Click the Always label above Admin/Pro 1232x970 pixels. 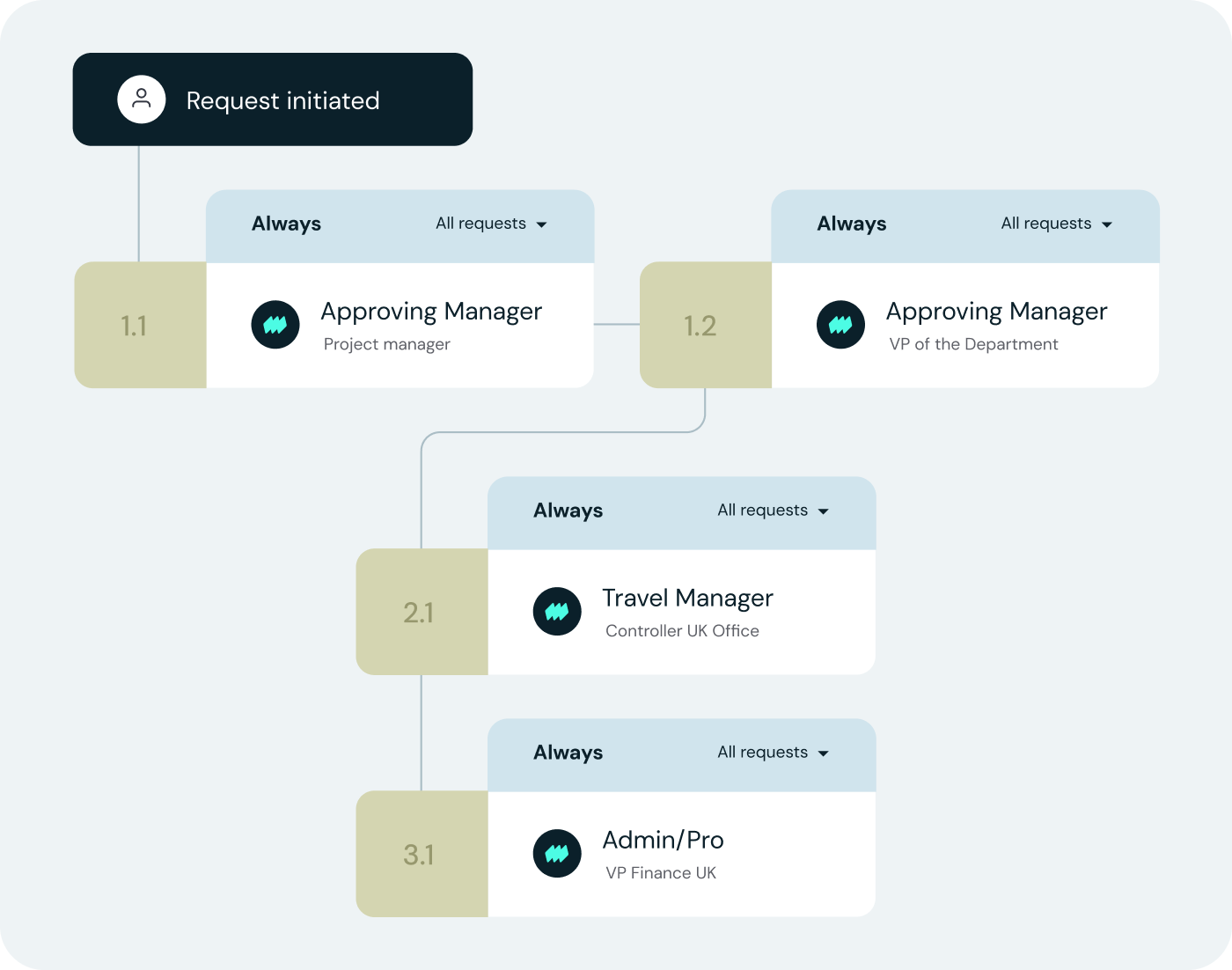(x=568, y=753)
